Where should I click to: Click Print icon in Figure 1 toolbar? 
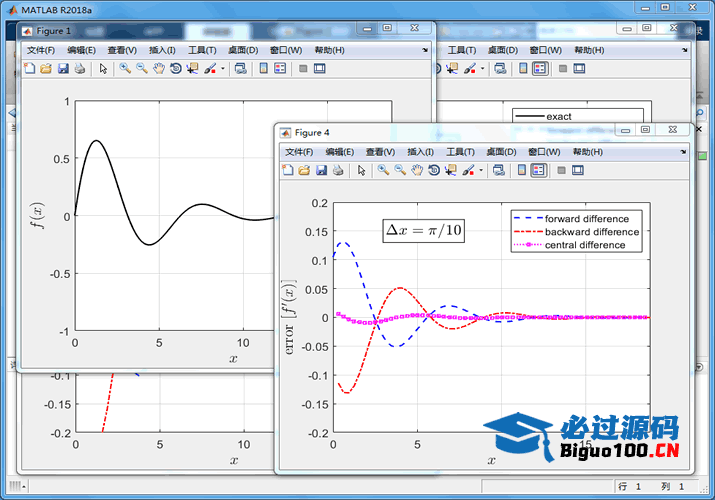pos(79,69)
